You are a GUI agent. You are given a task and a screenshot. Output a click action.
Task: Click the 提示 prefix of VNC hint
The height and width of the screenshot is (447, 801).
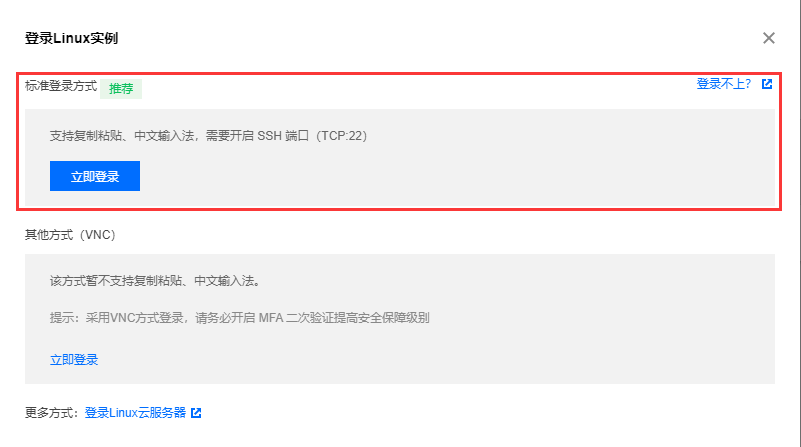click(62, 318)
